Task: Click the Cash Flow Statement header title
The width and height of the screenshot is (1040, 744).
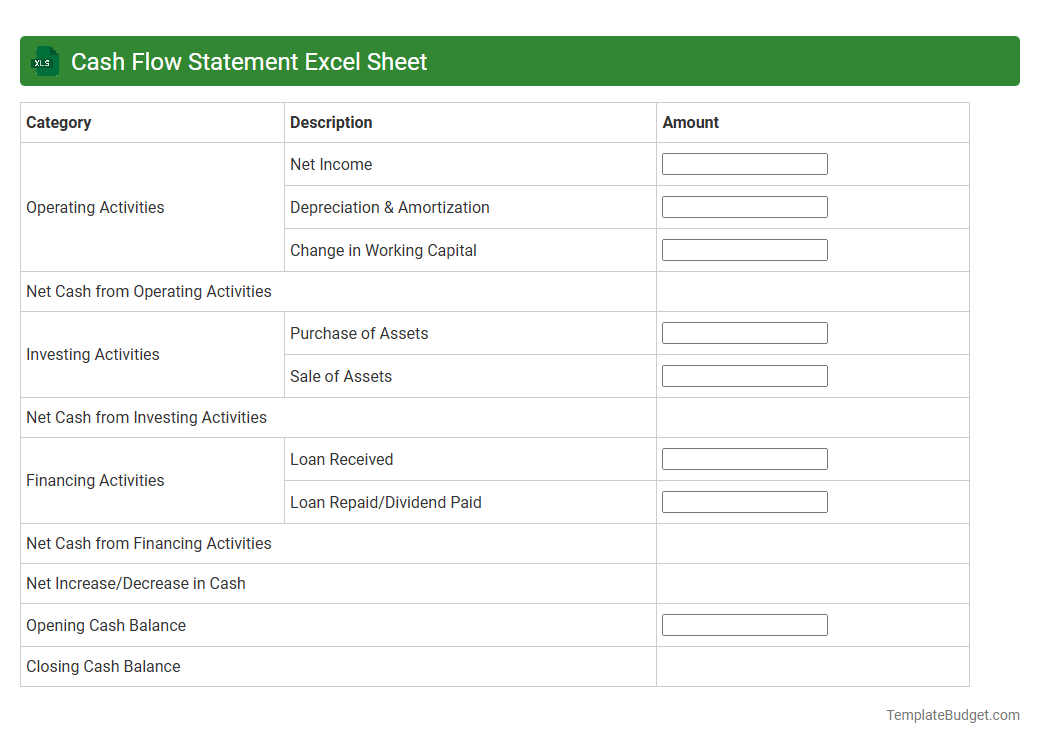Action: [248, 61]
